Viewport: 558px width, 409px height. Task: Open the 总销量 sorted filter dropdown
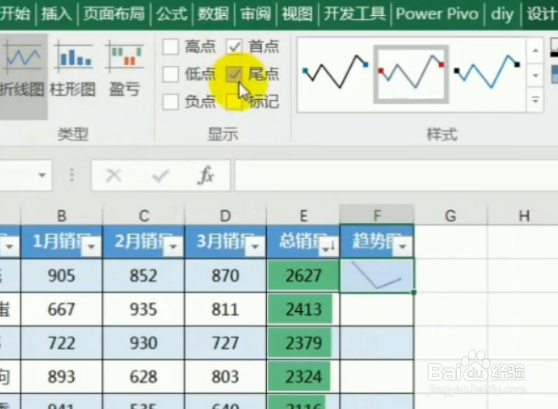328,246
